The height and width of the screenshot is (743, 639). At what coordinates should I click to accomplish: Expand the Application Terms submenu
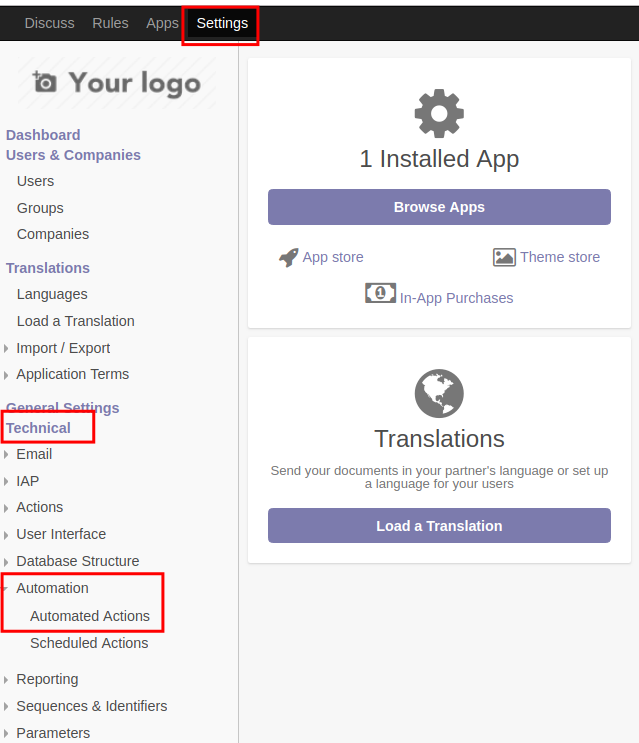(6, 375)
